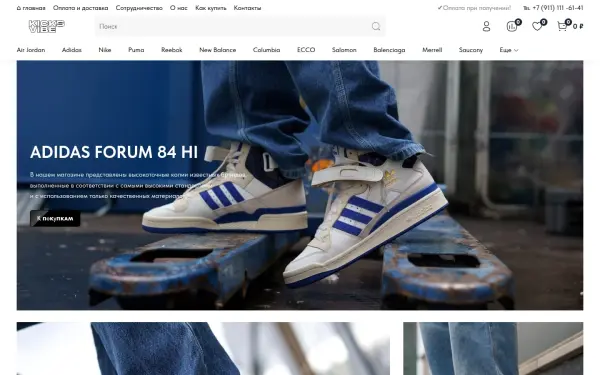Viewport: 600px width, 375px height.
Task: Open the favorites heart icon
Action: 537,26
